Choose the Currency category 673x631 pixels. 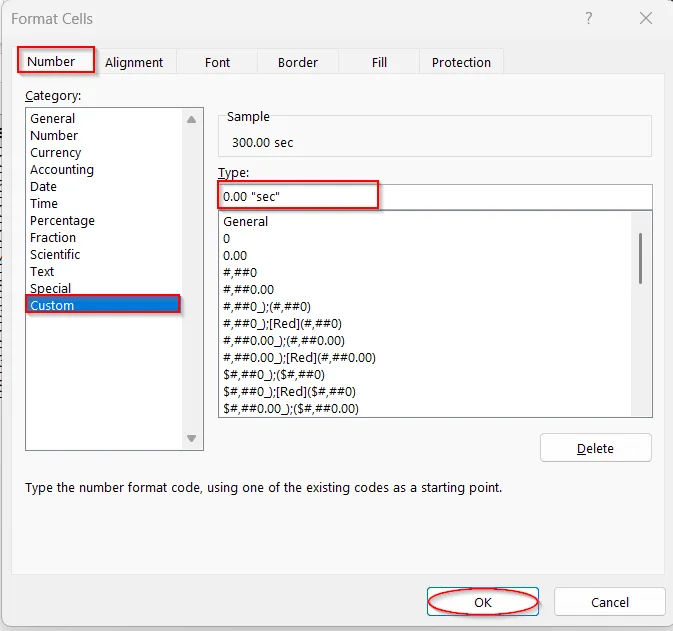coord(104,152)
